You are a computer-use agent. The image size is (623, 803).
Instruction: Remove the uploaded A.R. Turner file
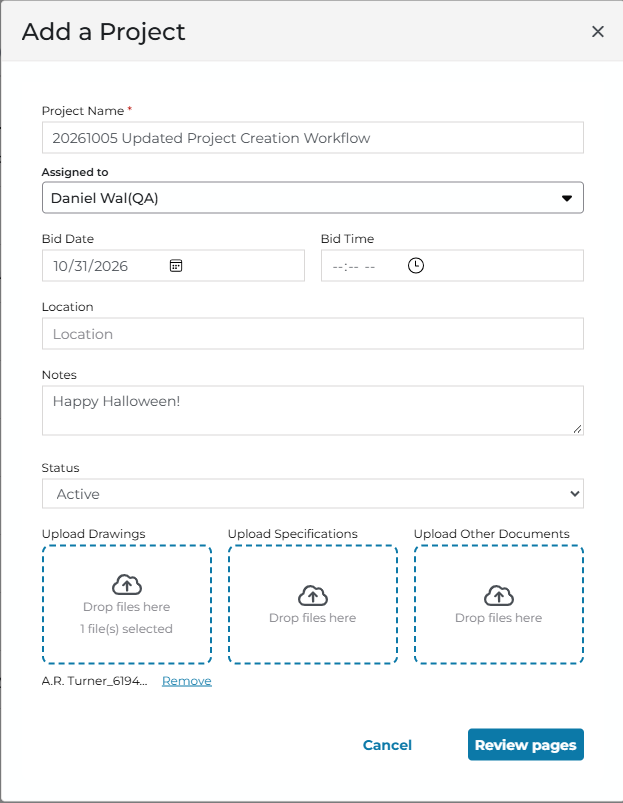pyautogui.click(x=187, y=681)
